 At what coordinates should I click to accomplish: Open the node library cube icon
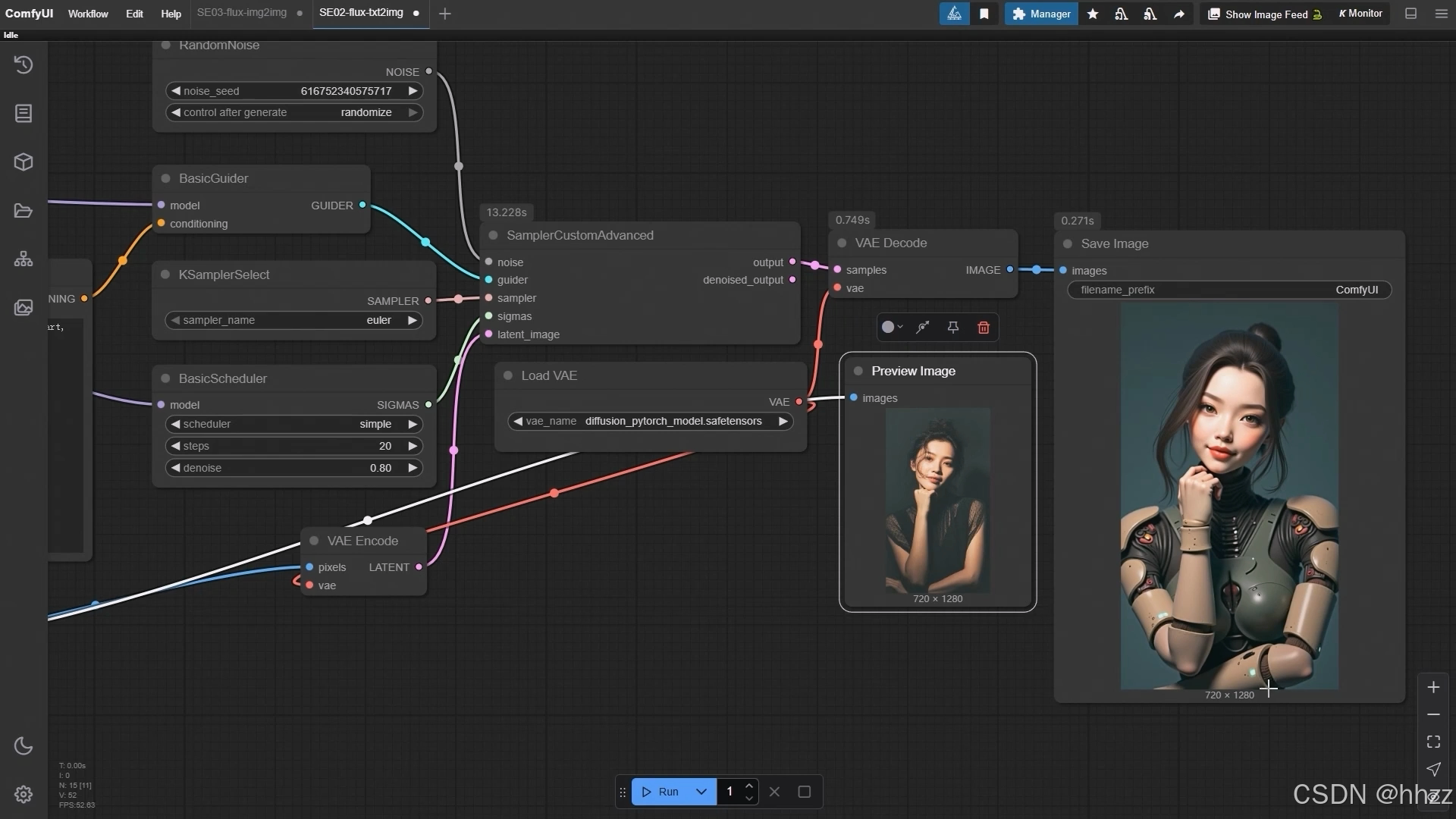click(24, 162)
